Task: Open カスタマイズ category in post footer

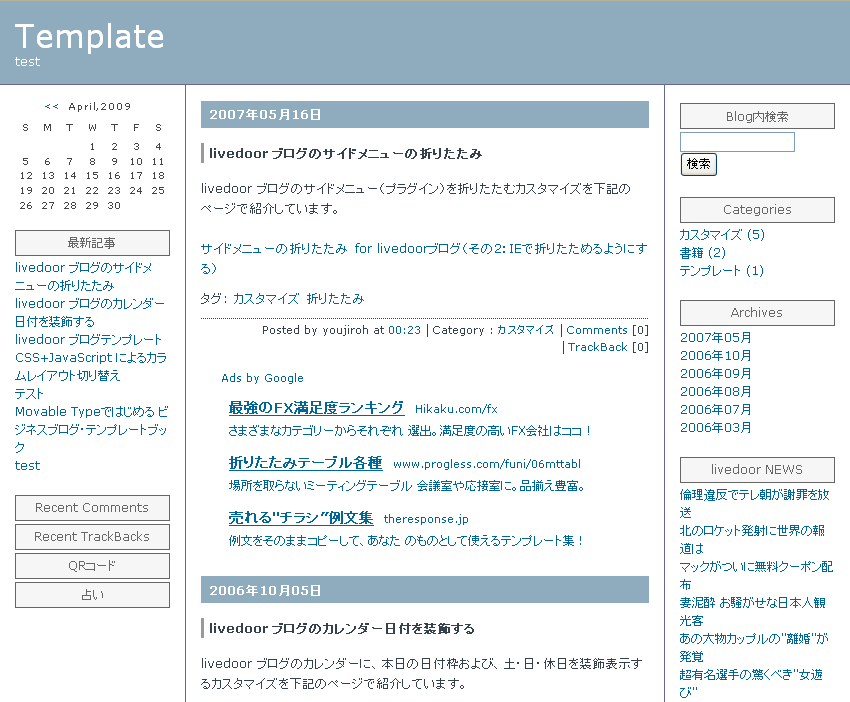Action: point(525,330)
